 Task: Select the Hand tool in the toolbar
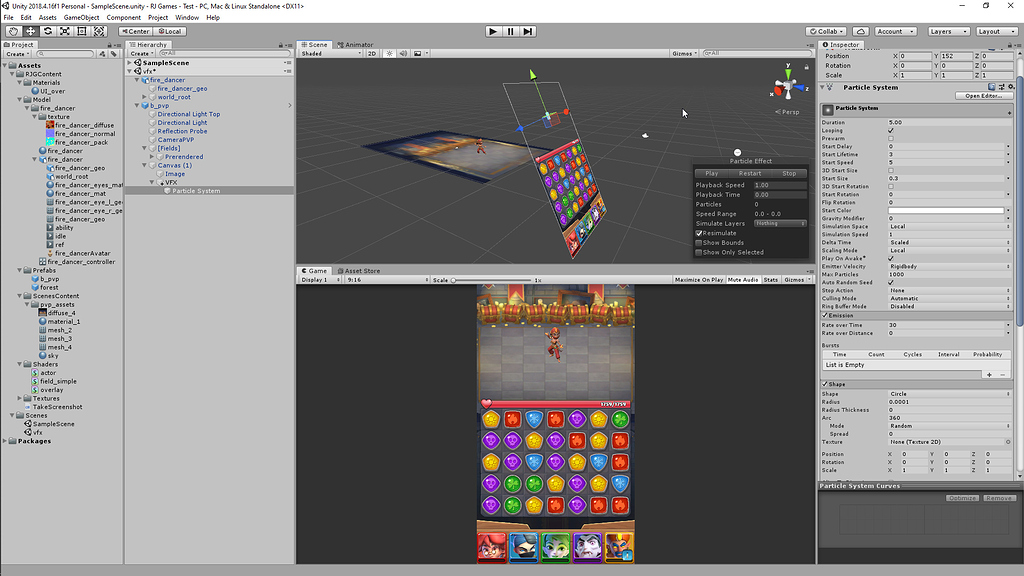coord(14,31)
